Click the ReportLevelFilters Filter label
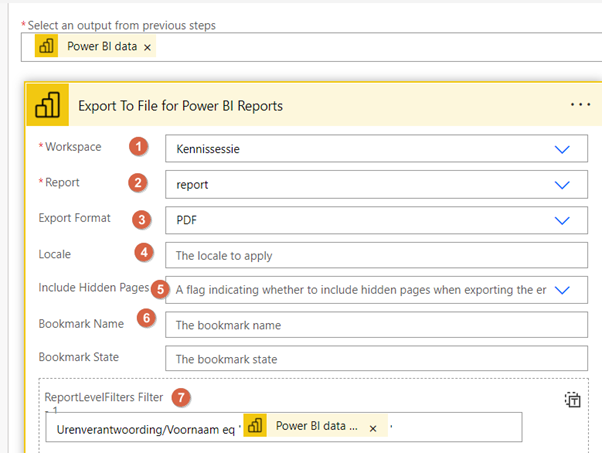The image size is (602, 453). tap(104, 397)
